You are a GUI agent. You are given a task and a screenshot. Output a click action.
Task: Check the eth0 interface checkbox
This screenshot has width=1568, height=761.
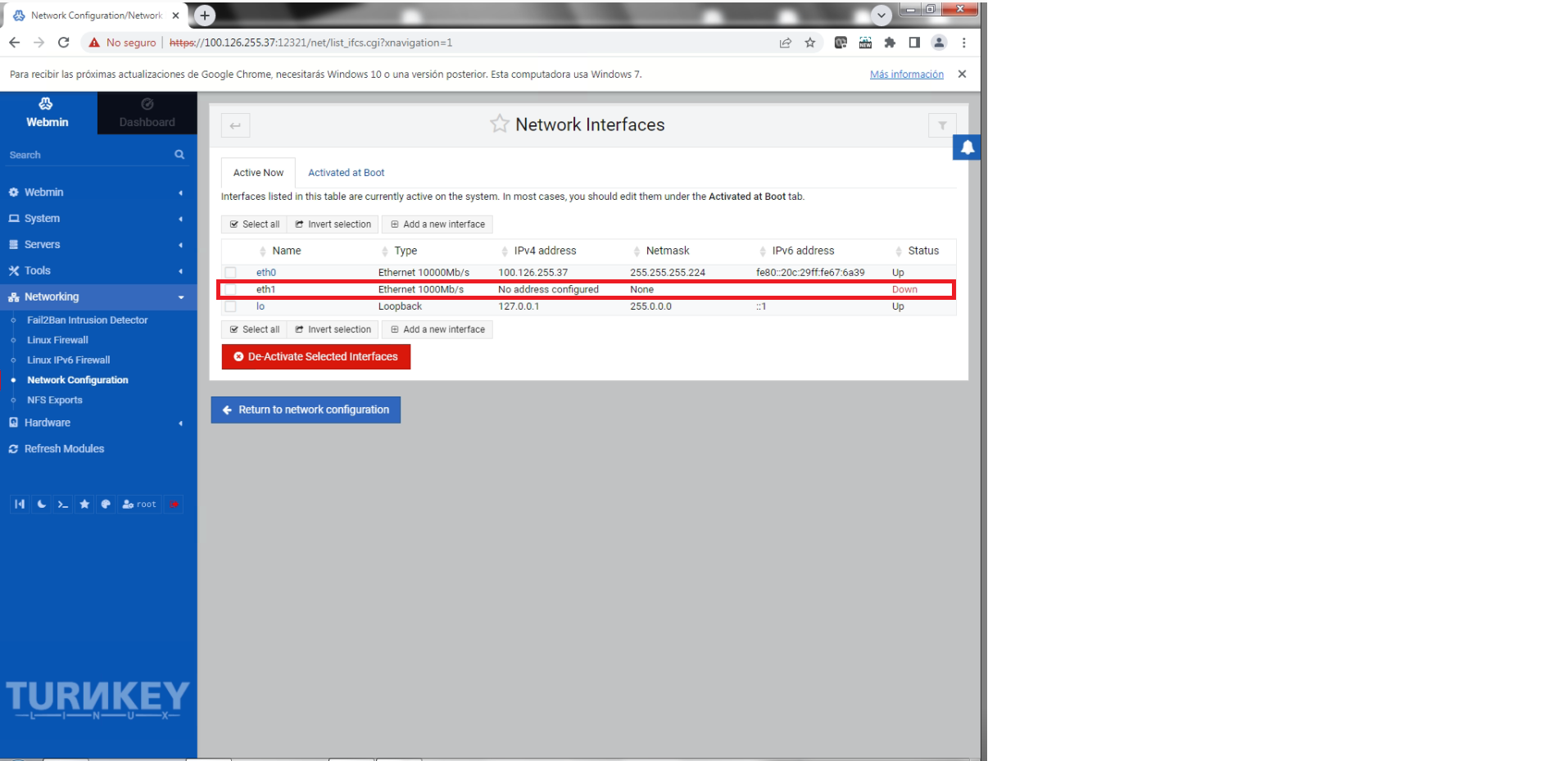(x=231, y=273)
